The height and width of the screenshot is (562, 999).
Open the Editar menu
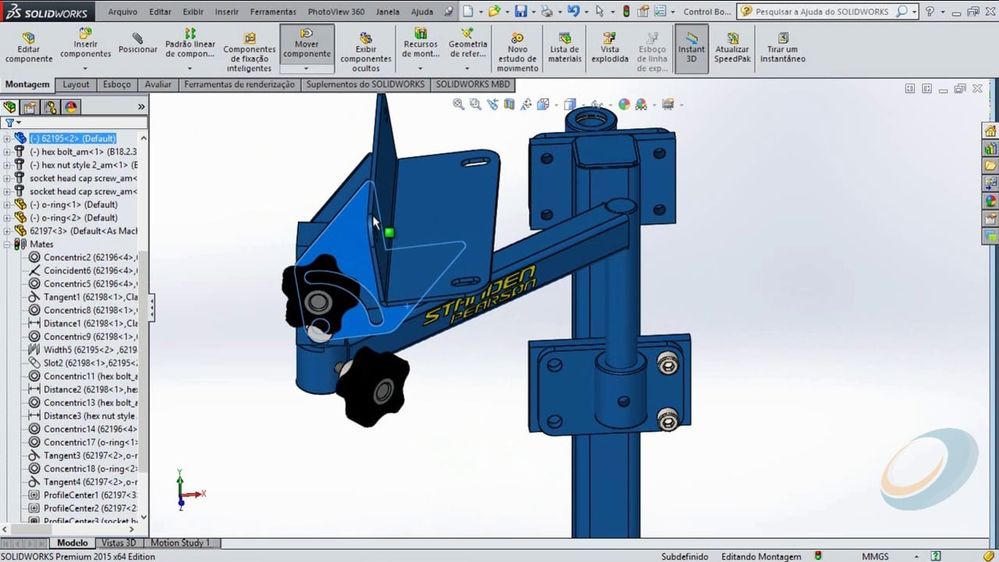point(160,11)
